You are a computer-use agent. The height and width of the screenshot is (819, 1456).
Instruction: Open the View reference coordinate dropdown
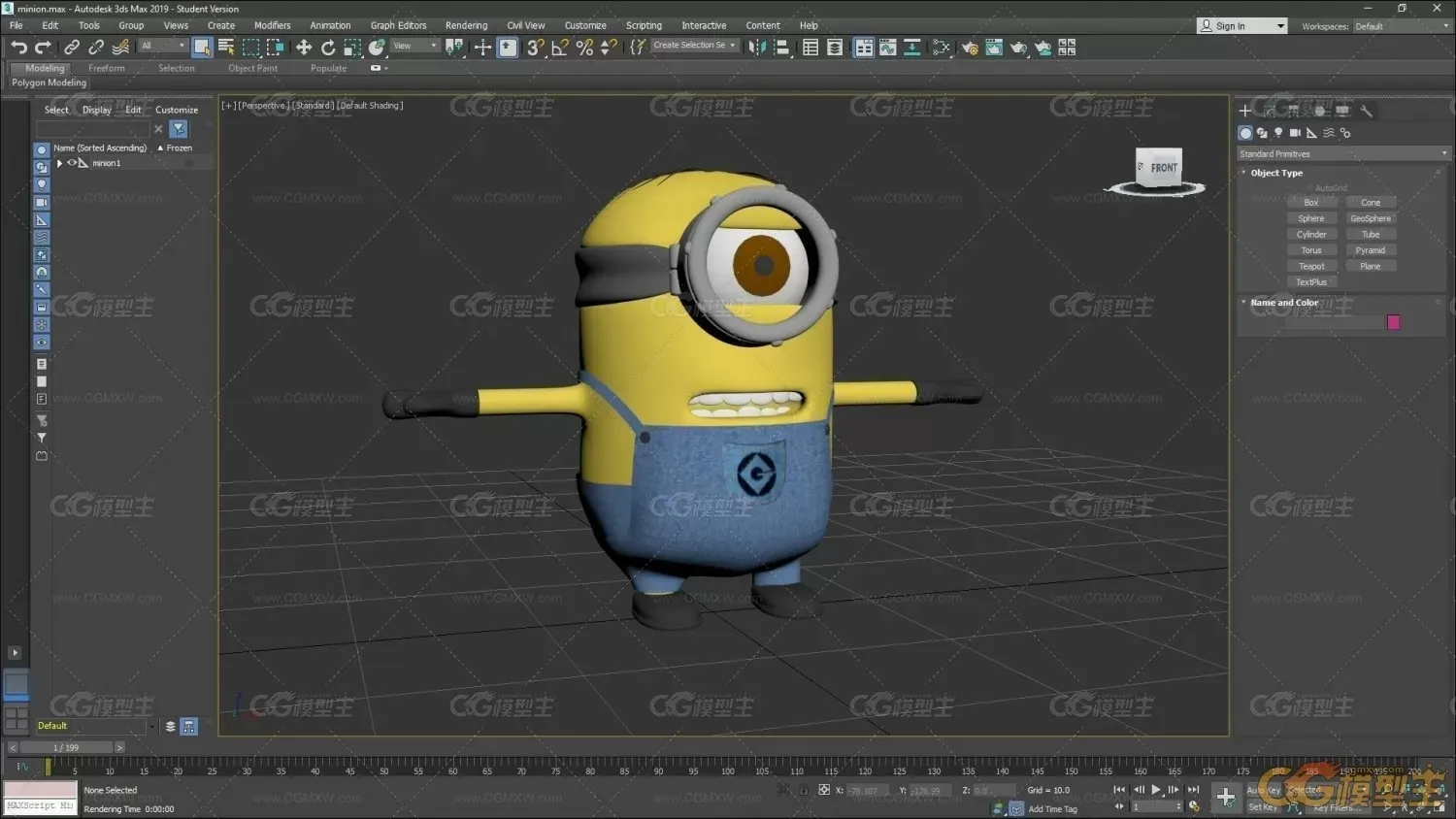pyautogui.click(x=415, y=46)
